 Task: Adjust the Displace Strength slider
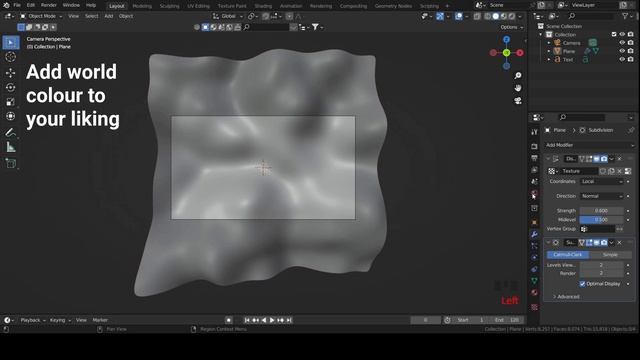coord(602,211)
